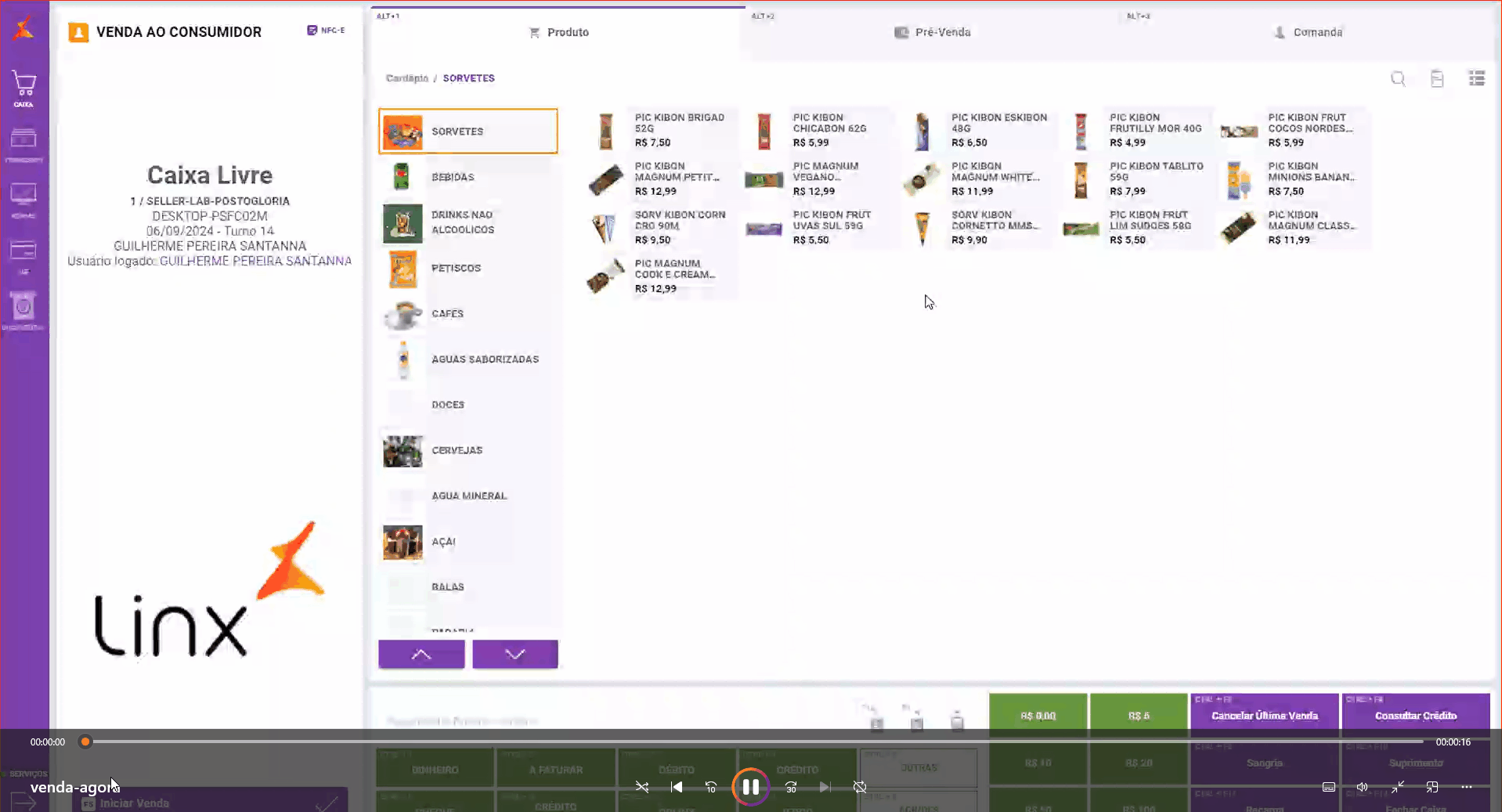Image resolution: width=1502 pixels, height=812 pixels.
Task: Add PIC KIBON MAGNUM PETIT product
Action: point(662,179)
